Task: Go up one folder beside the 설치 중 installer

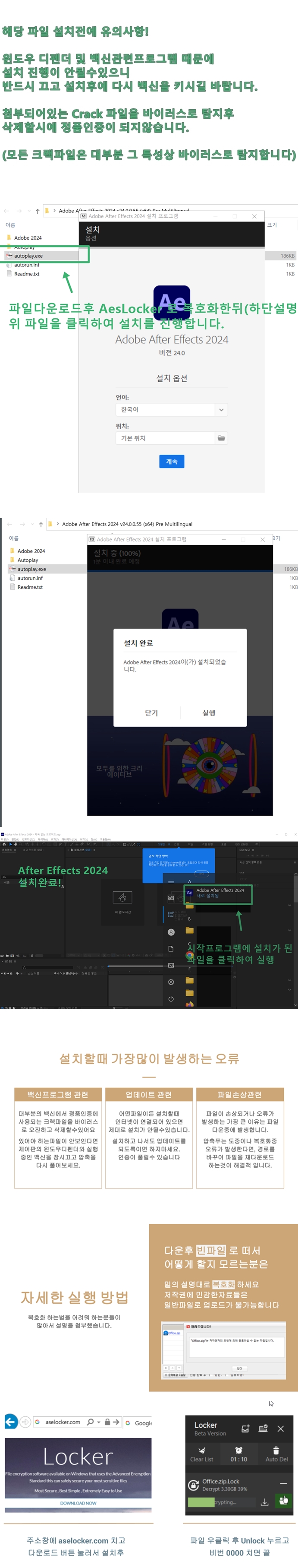Action: point(41,524)
